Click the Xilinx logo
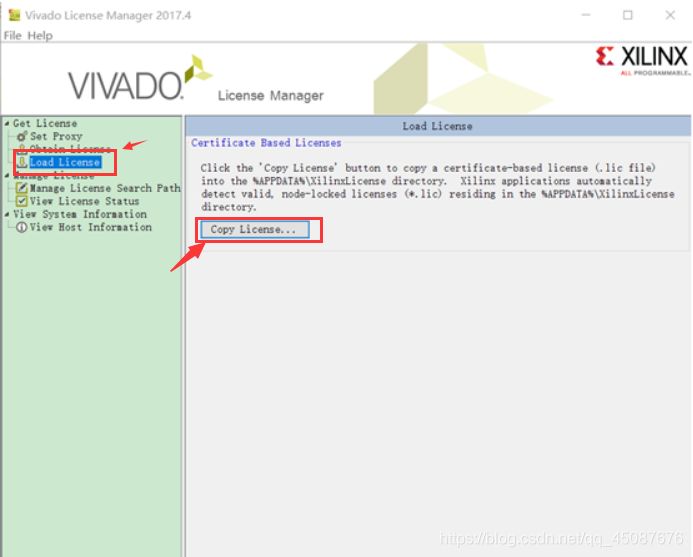 642,60
